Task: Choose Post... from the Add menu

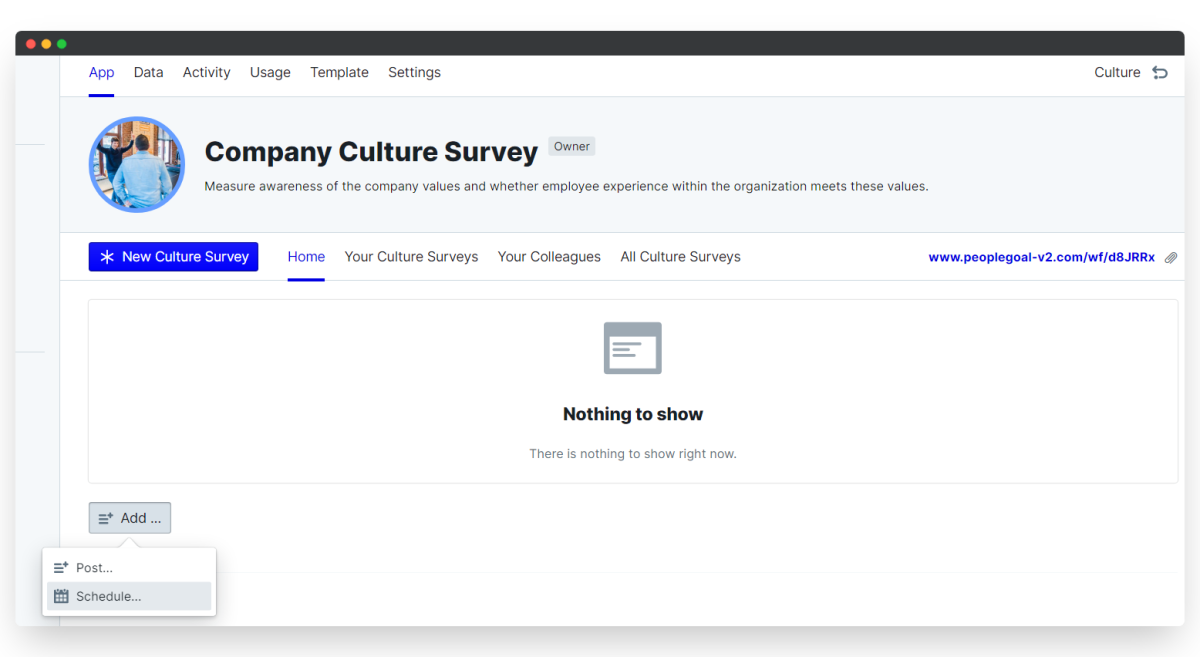Action: click(129, 567)
